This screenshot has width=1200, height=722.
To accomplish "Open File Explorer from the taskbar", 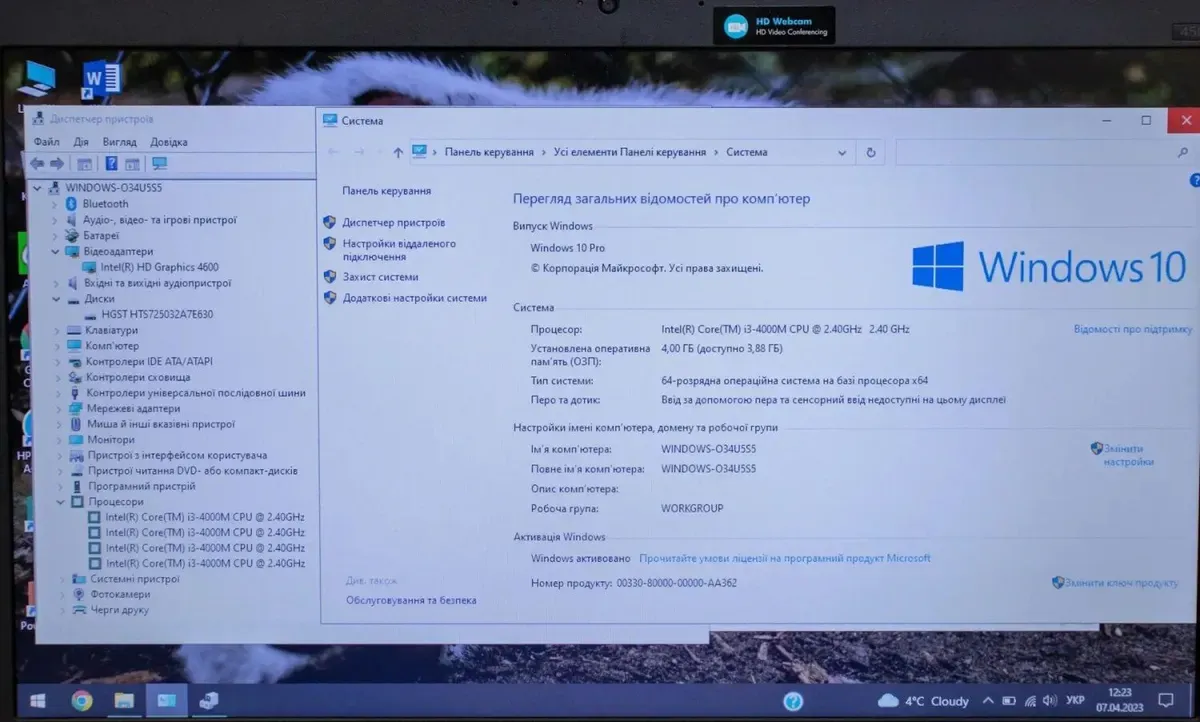I will (124, 700).
